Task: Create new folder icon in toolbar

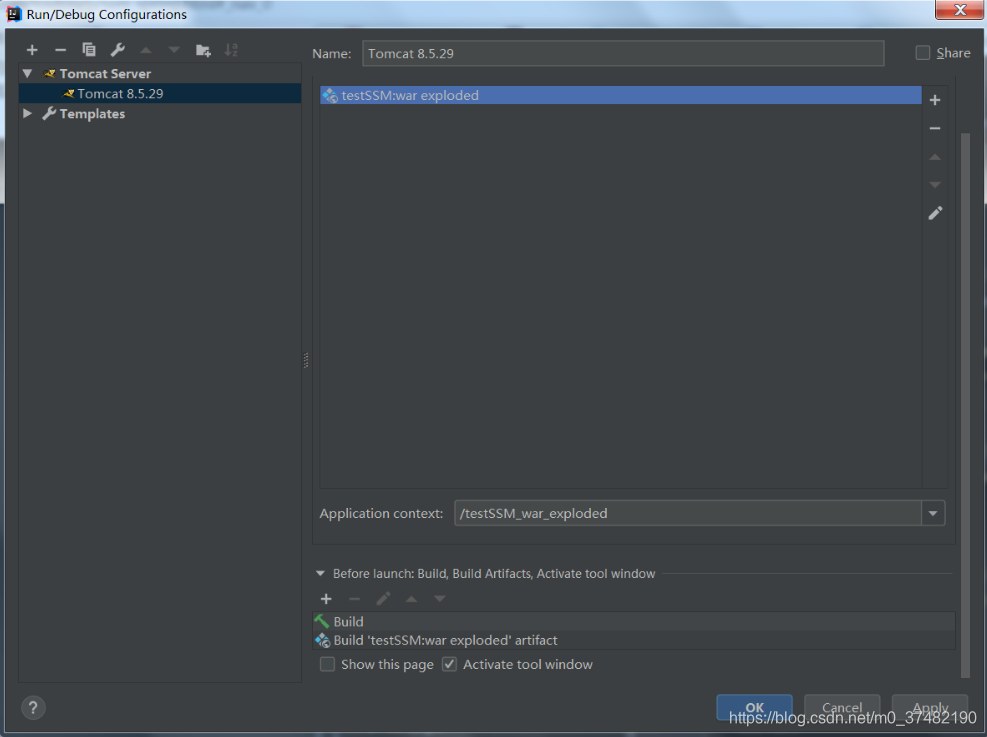Action: [x=203, y=50]
